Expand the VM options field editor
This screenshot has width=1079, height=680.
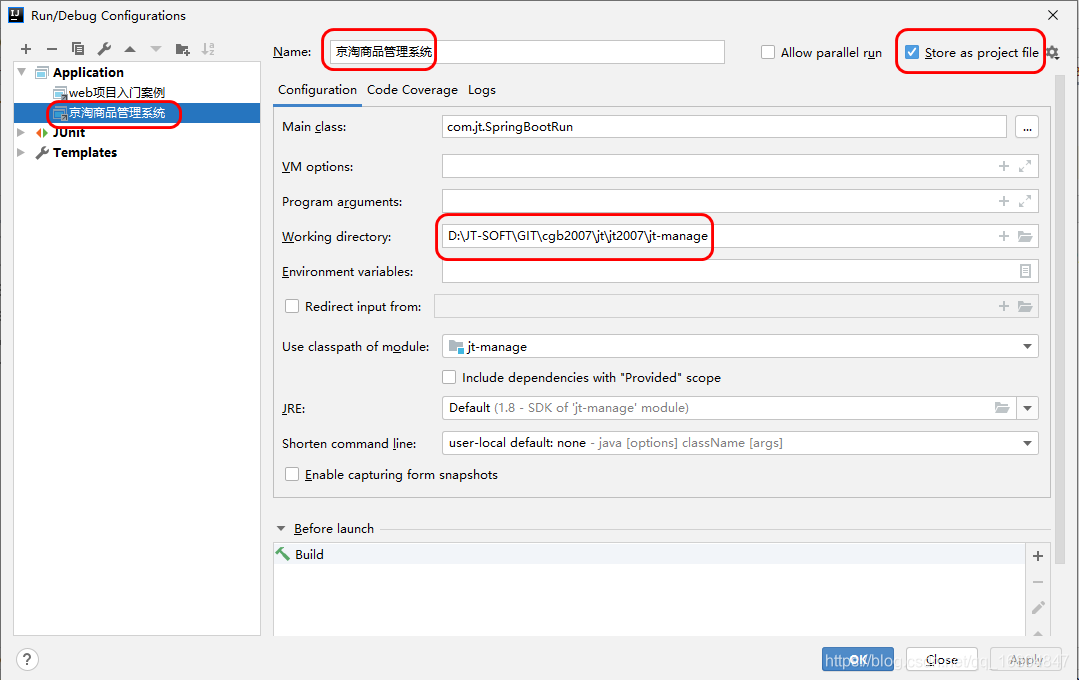1025,166
